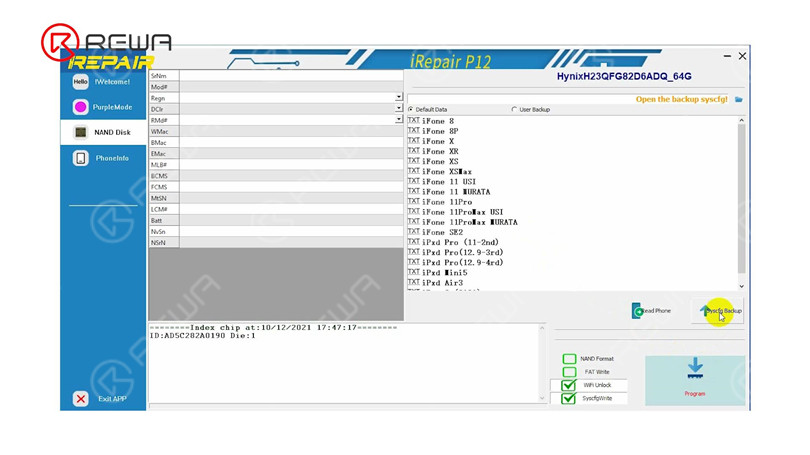810x455 pixels.
Task: Click the BMac input field
Action: click(x=291, y=143)
